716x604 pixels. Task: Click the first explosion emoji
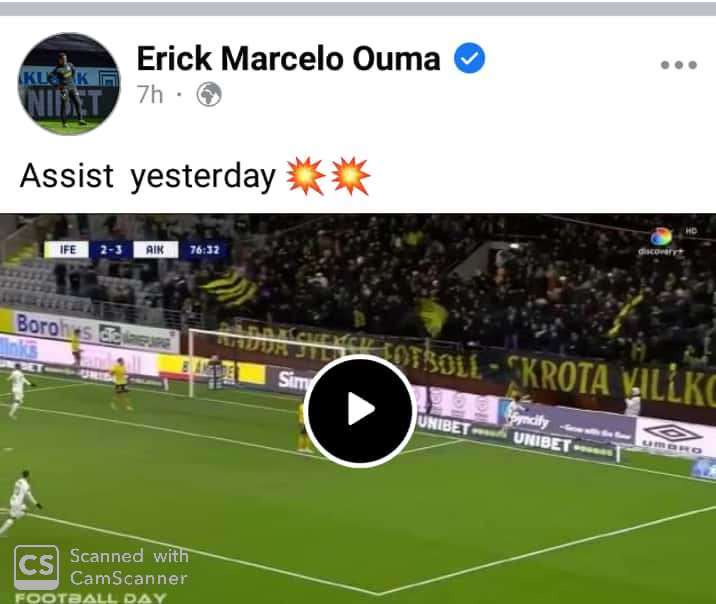pos(305,176)
